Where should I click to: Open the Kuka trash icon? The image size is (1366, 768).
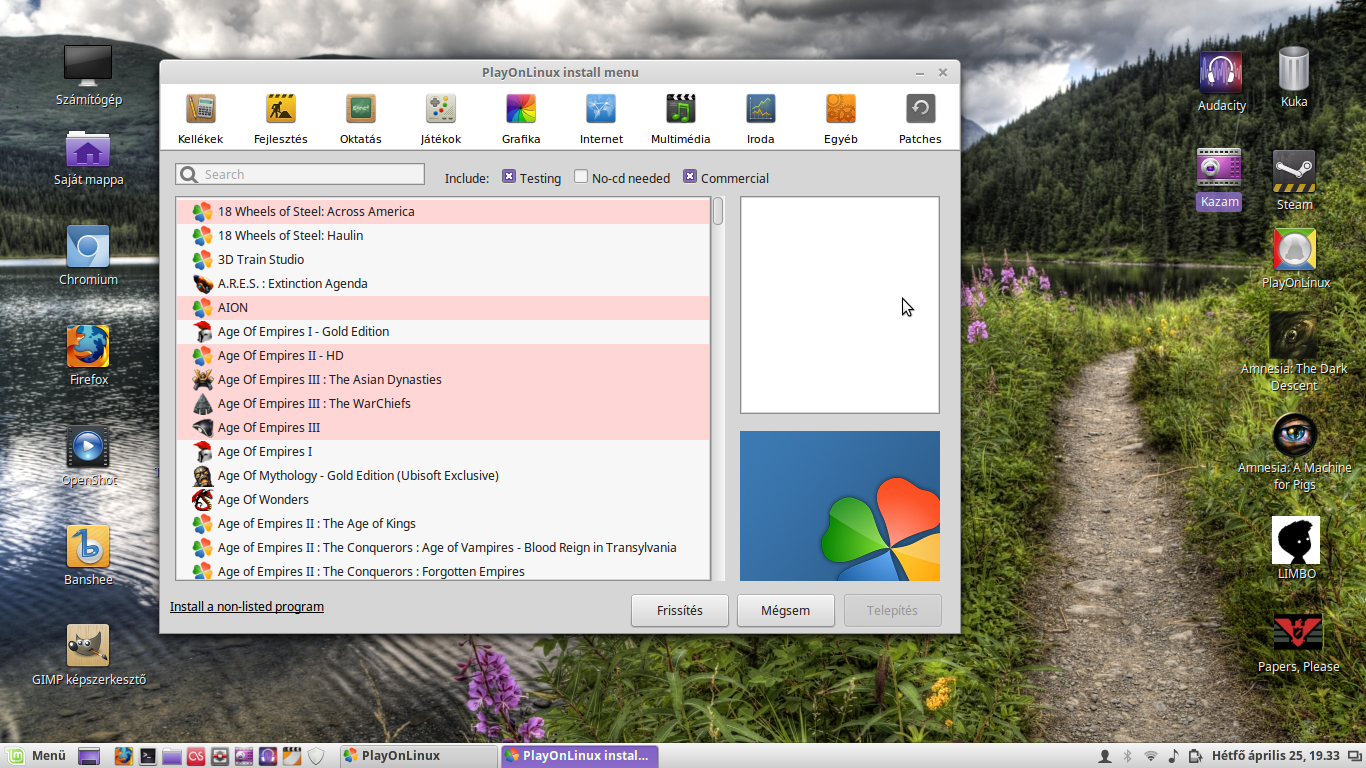click(1294, 77)
